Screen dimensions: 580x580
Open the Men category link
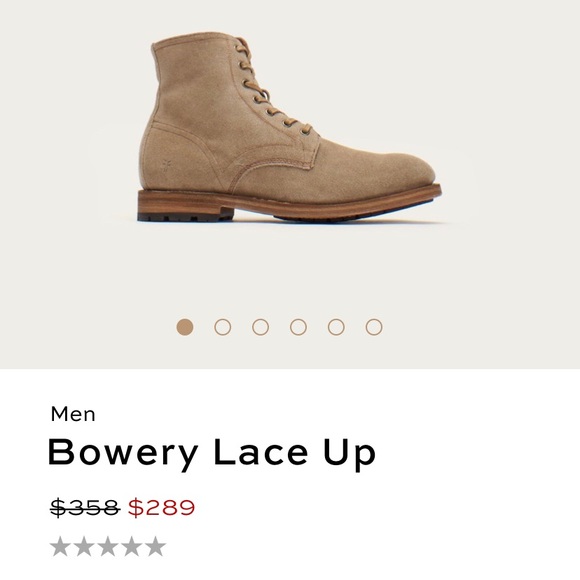[x=73, y=414]
